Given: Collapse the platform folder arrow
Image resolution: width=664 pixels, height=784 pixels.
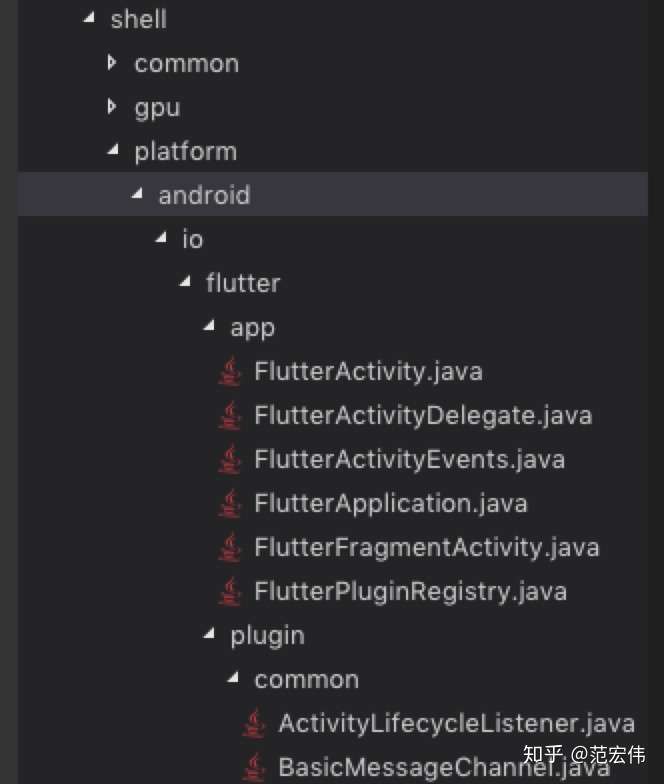Looking at the screenshot, I should (x=113, y=151).
